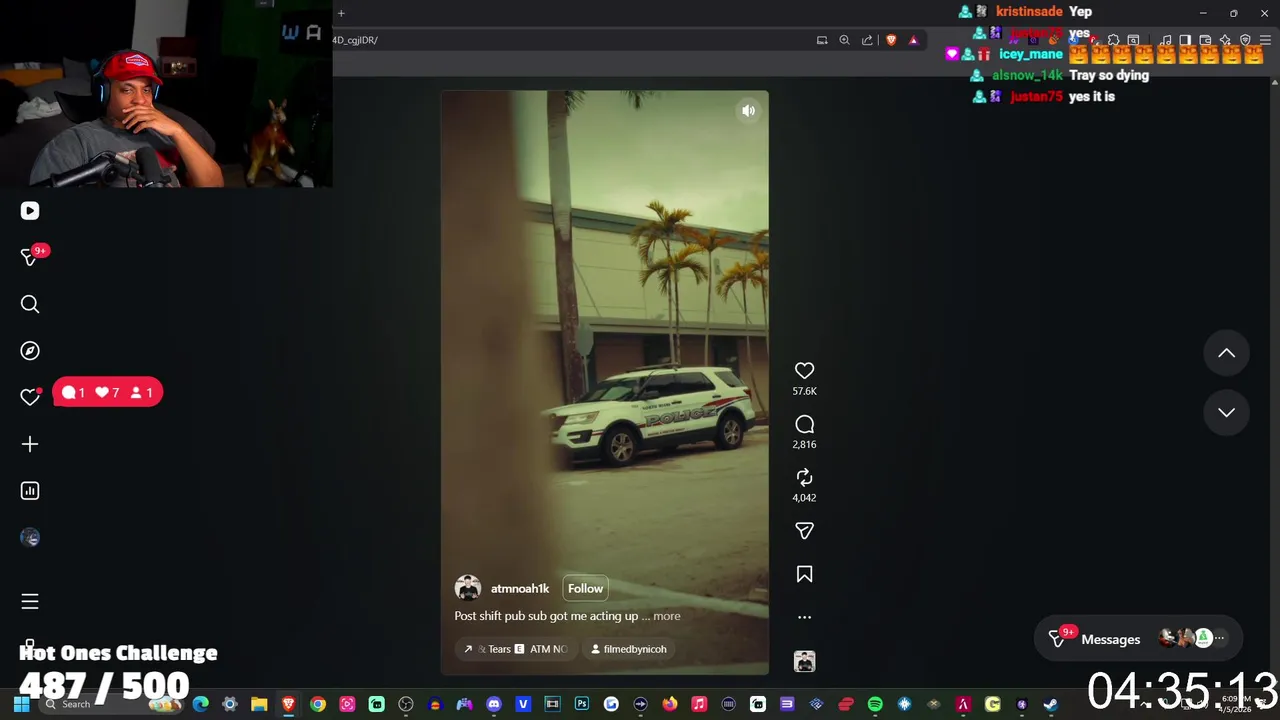Open the hamburger More menu in sidebar

(30, 601)
